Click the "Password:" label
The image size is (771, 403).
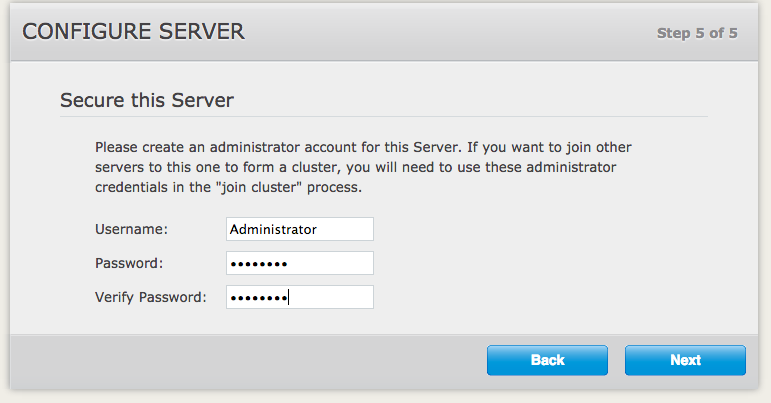(x=129, y=263)
